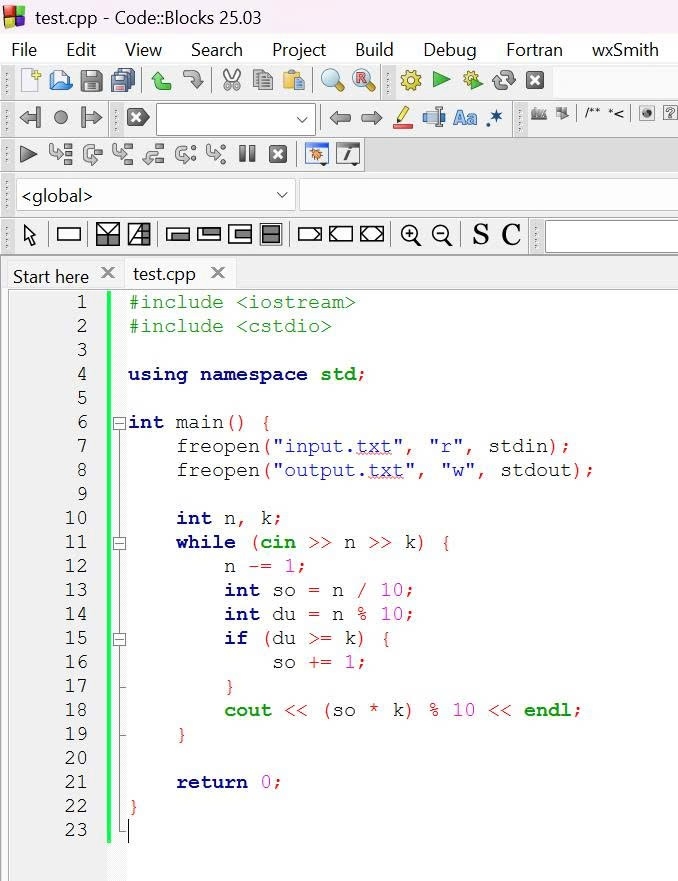Clear bookmarks X icon
The height and width of the screenshot is (881, 678).
[x=138, y=117]
